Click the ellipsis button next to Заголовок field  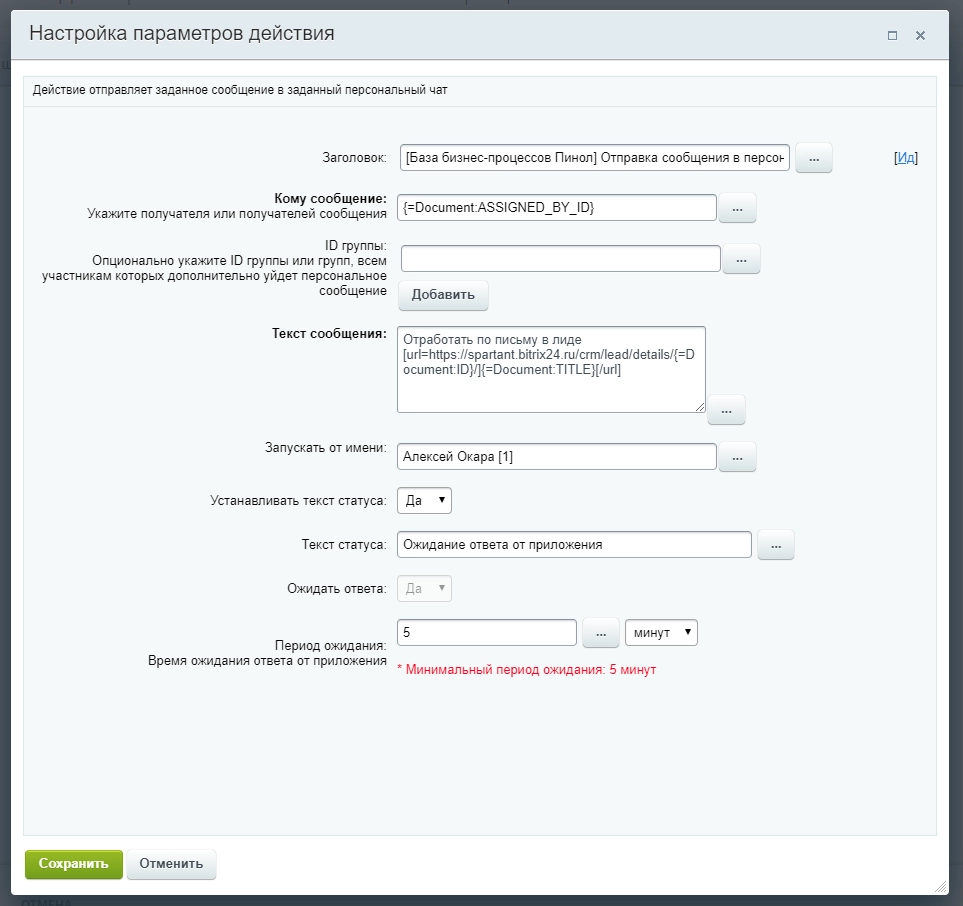(813, 158)
